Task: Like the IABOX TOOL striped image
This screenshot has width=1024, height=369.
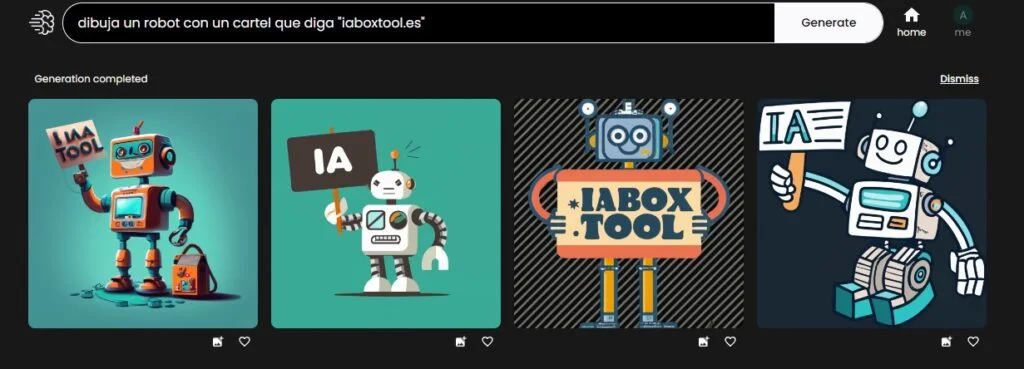Action: (x=730, y=342)
